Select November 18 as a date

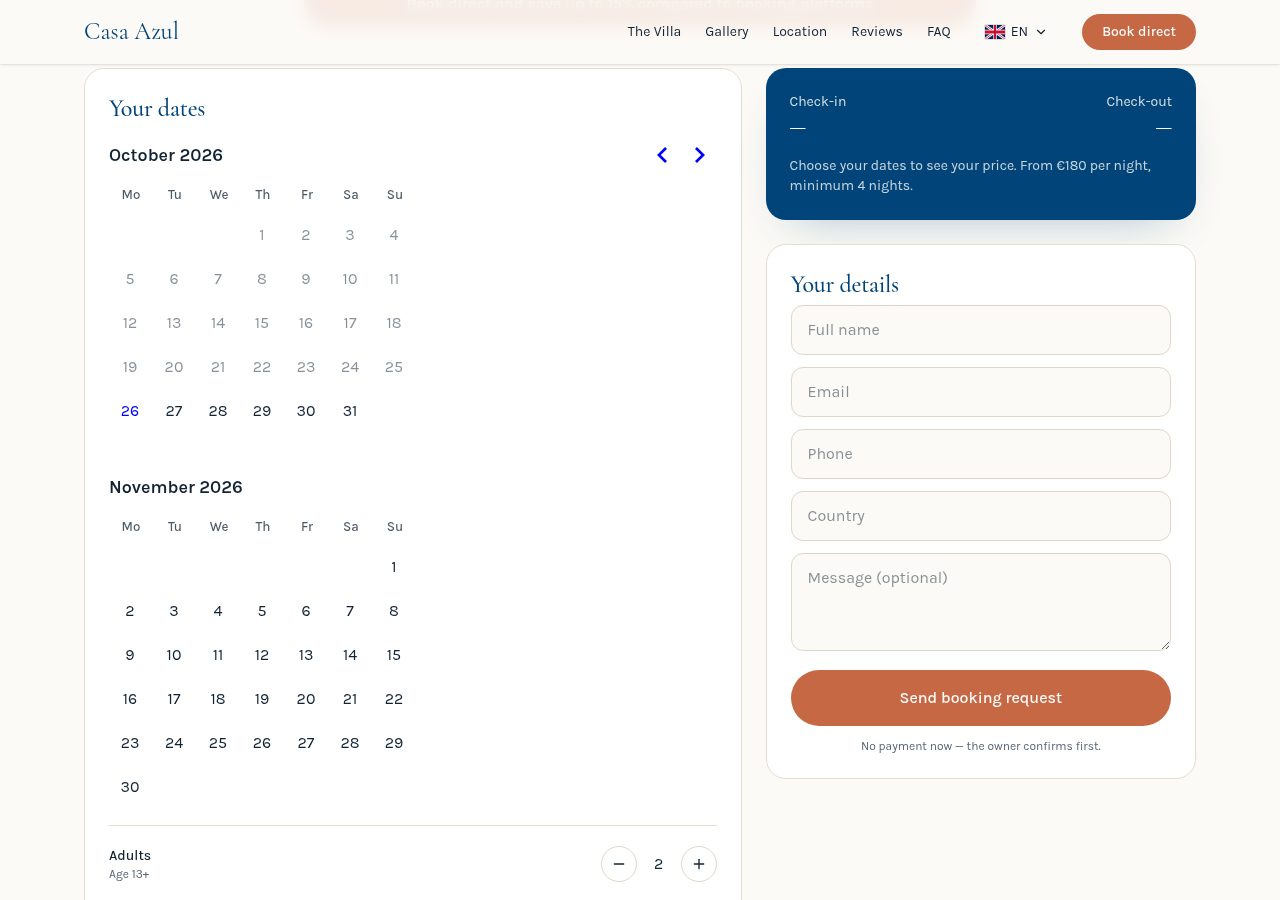pyautogui.click(x=218, y=699)
